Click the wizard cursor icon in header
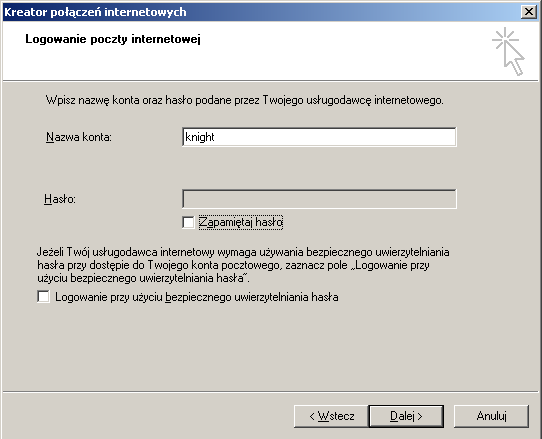Screen dimensions: 542x439 508,51
